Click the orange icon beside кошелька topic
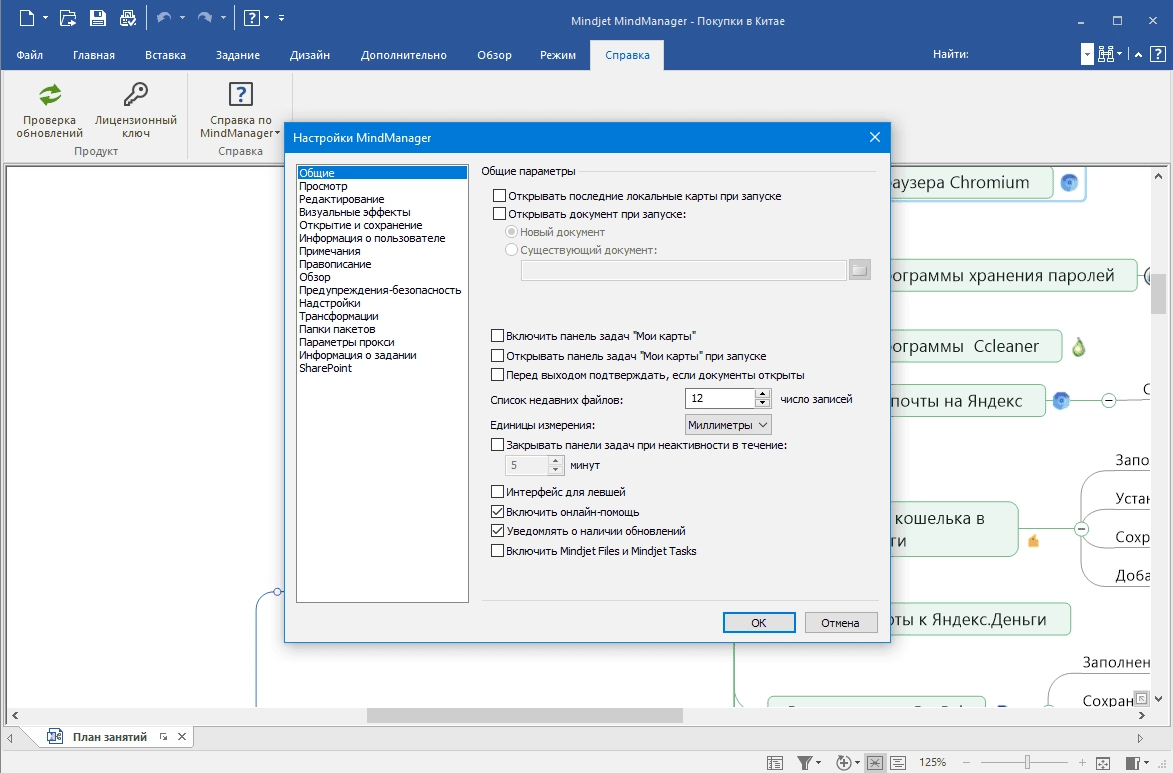 pyautogui.click(x=1033, y=541)
